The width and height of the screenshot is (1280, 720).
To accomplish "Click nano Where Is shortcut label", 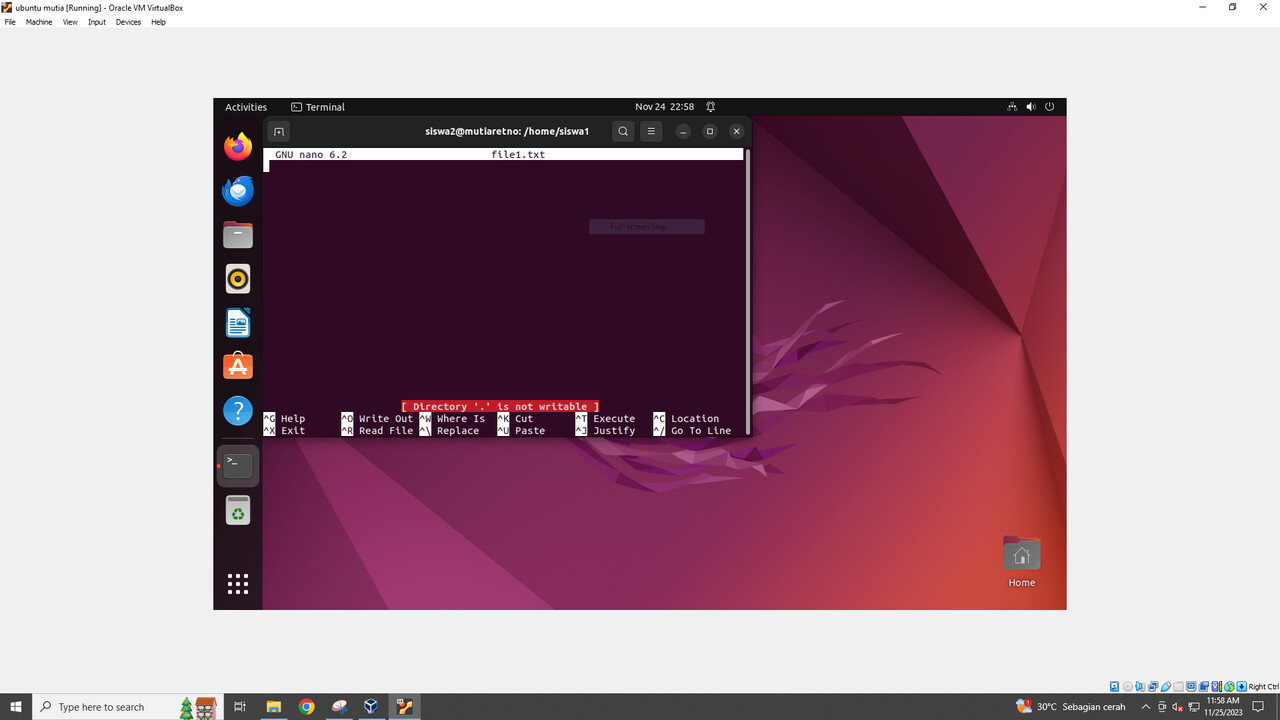I will [461, 419].
